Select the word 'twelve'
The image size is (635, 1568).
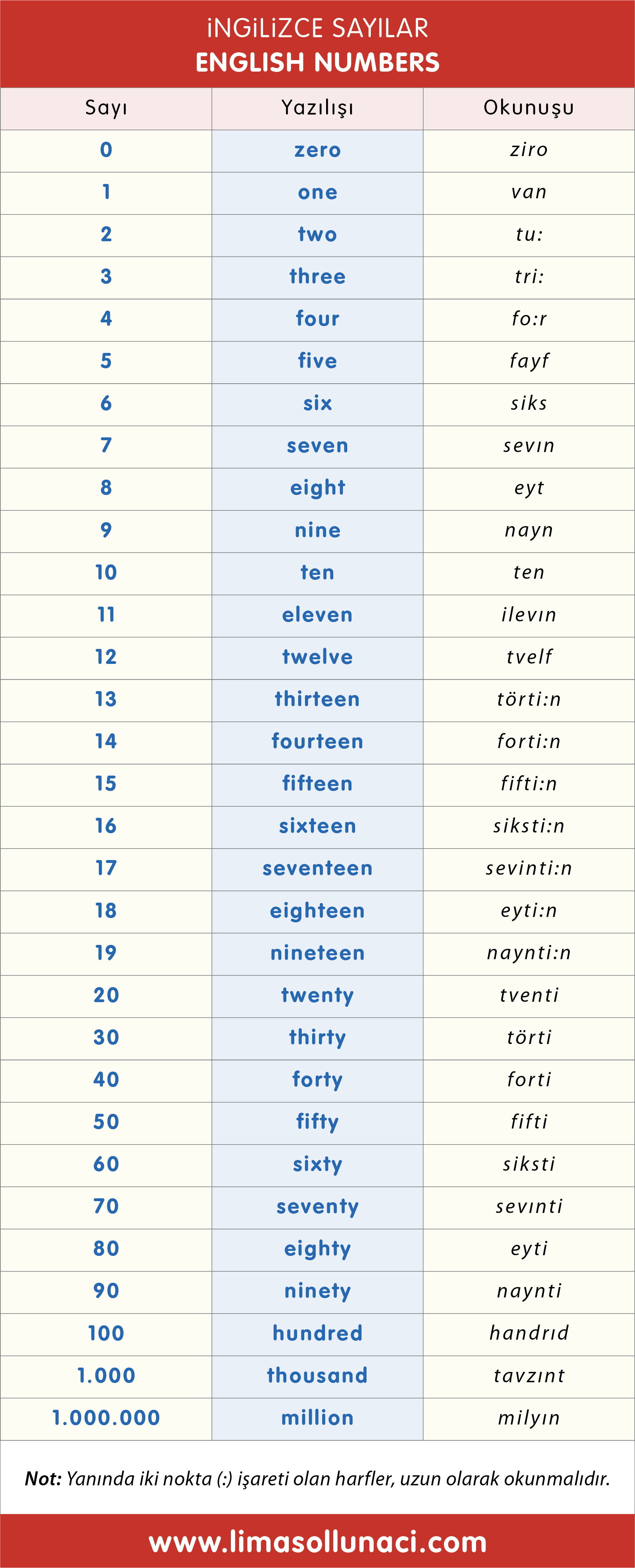point(317,657)
